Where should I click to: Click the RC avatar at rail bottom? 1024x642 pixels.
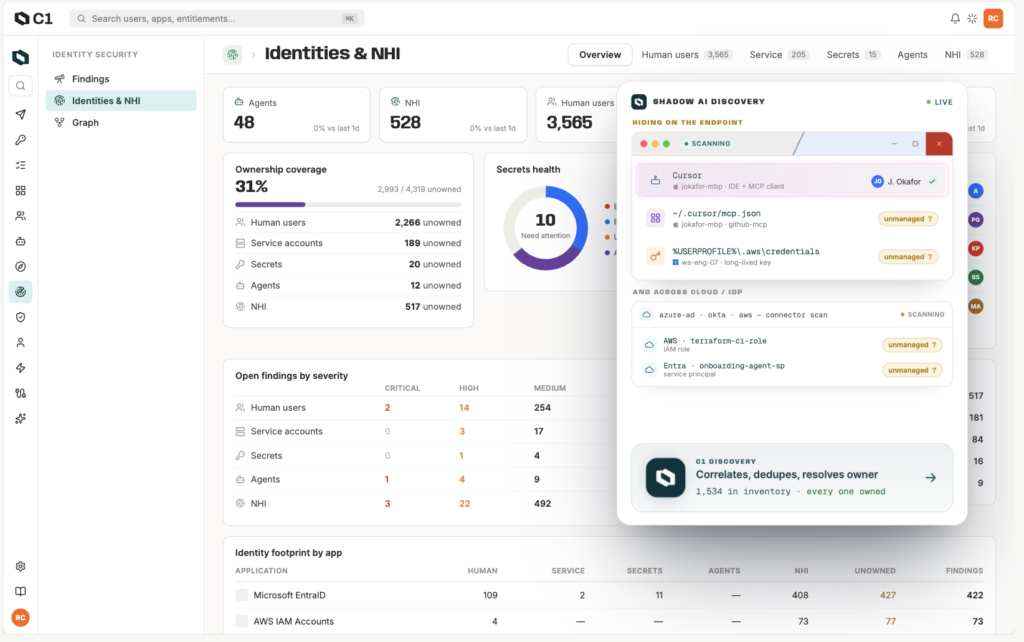click(x=20, y=617)
